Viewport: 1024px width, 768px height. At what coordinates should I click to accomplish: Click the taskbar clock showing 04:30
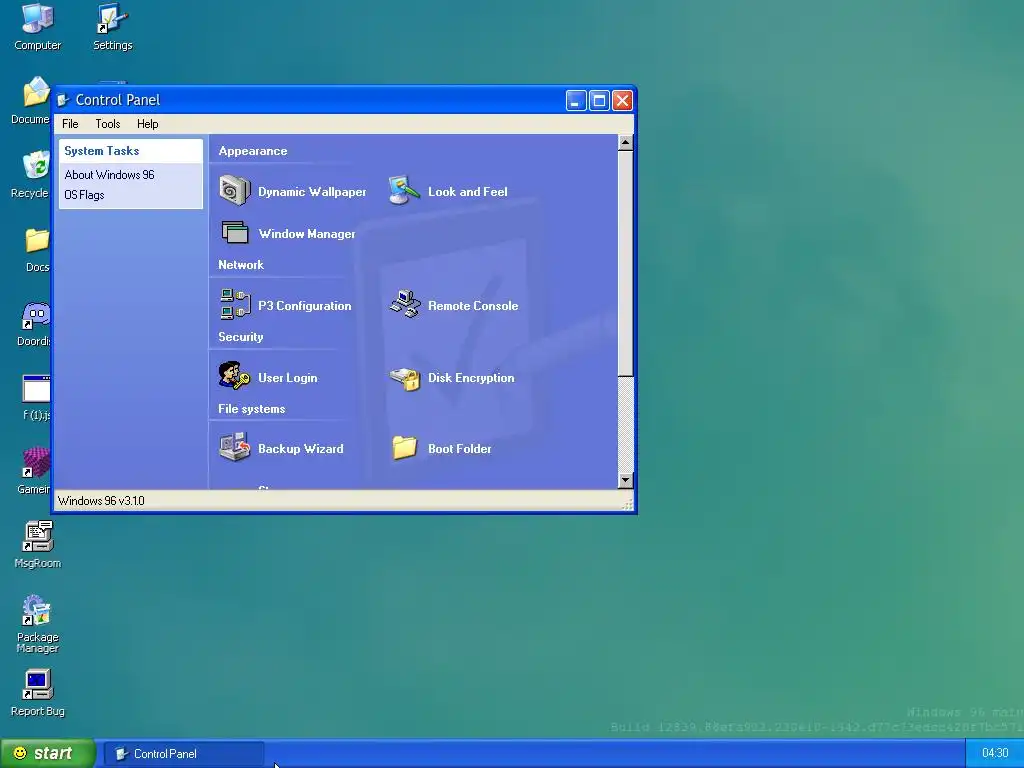tap(995, 753)
